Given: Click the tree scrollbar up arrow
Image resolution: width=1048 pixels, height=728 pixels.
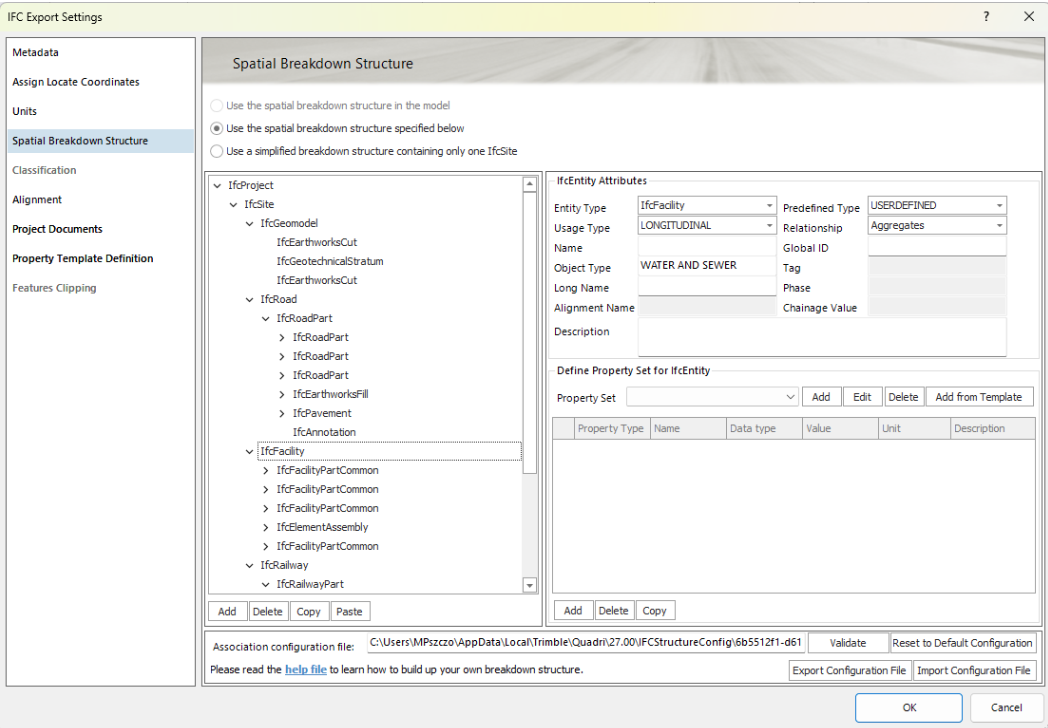Looking at the screenshot, I should coord(529,184).
